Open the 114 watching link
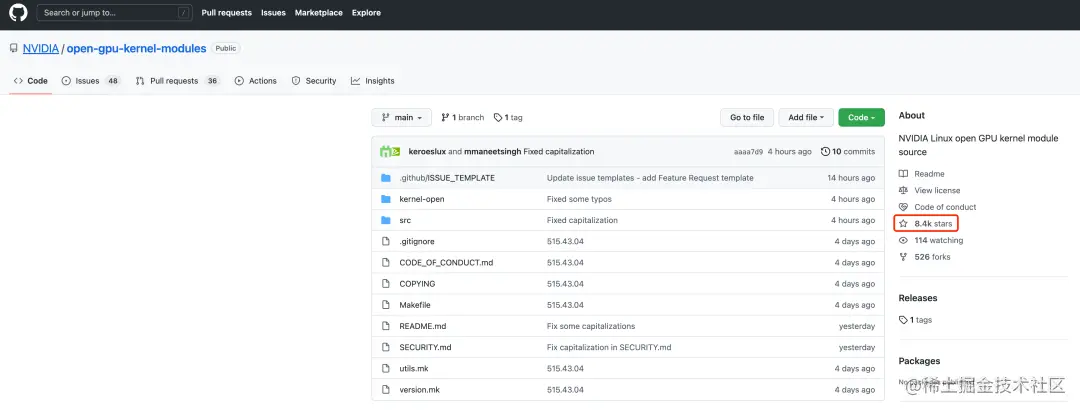 (x=931, y=240)
